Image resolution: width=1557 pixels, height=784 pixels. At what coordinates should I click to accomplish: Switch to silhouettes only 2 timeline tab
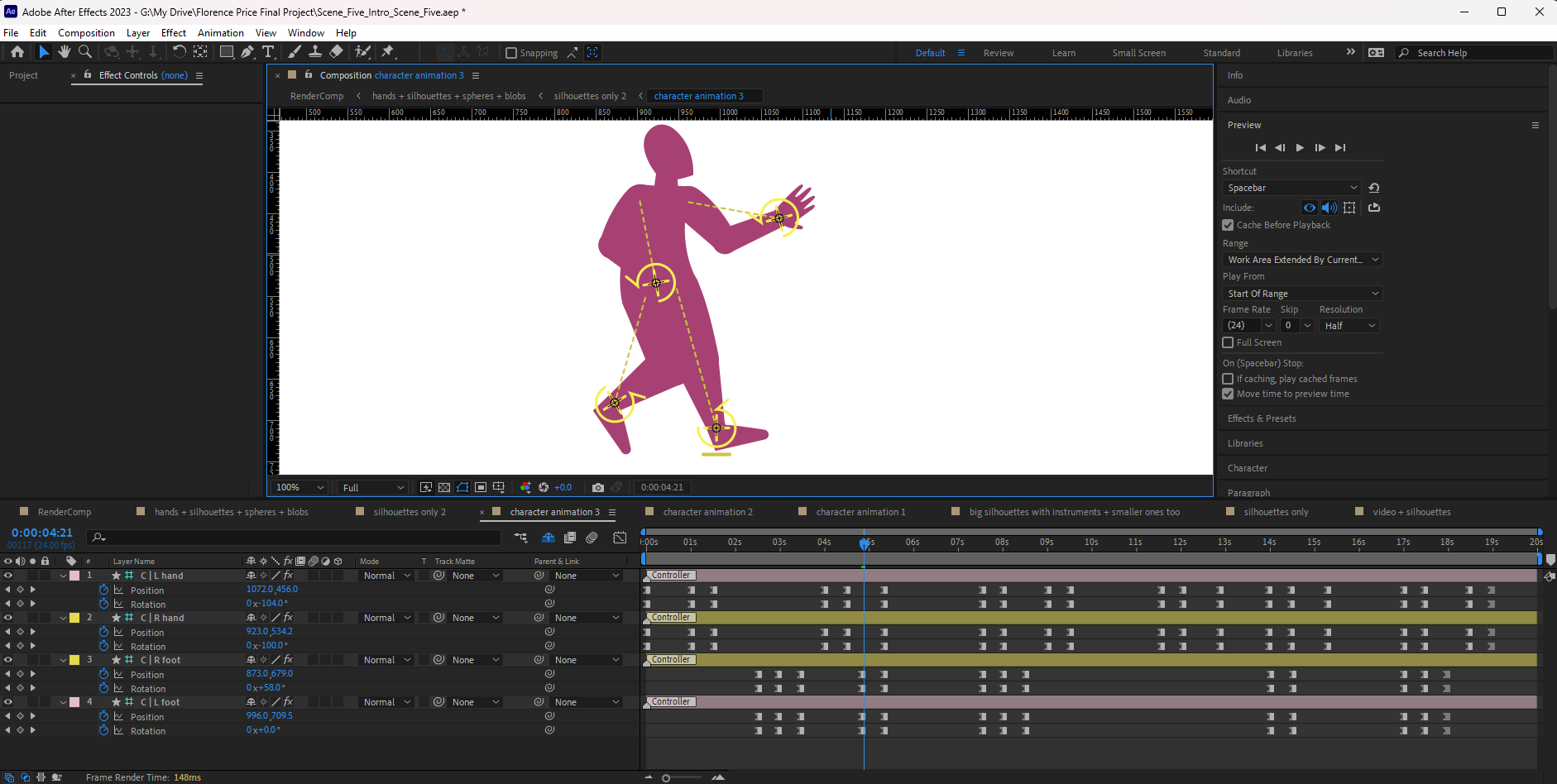410,512
